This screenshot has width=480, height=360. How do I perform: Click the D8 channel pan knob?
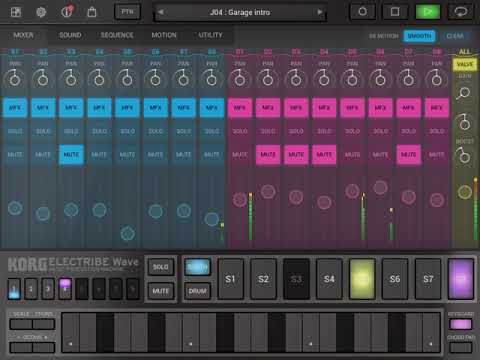pyautogui.click(x=436, y=79)
